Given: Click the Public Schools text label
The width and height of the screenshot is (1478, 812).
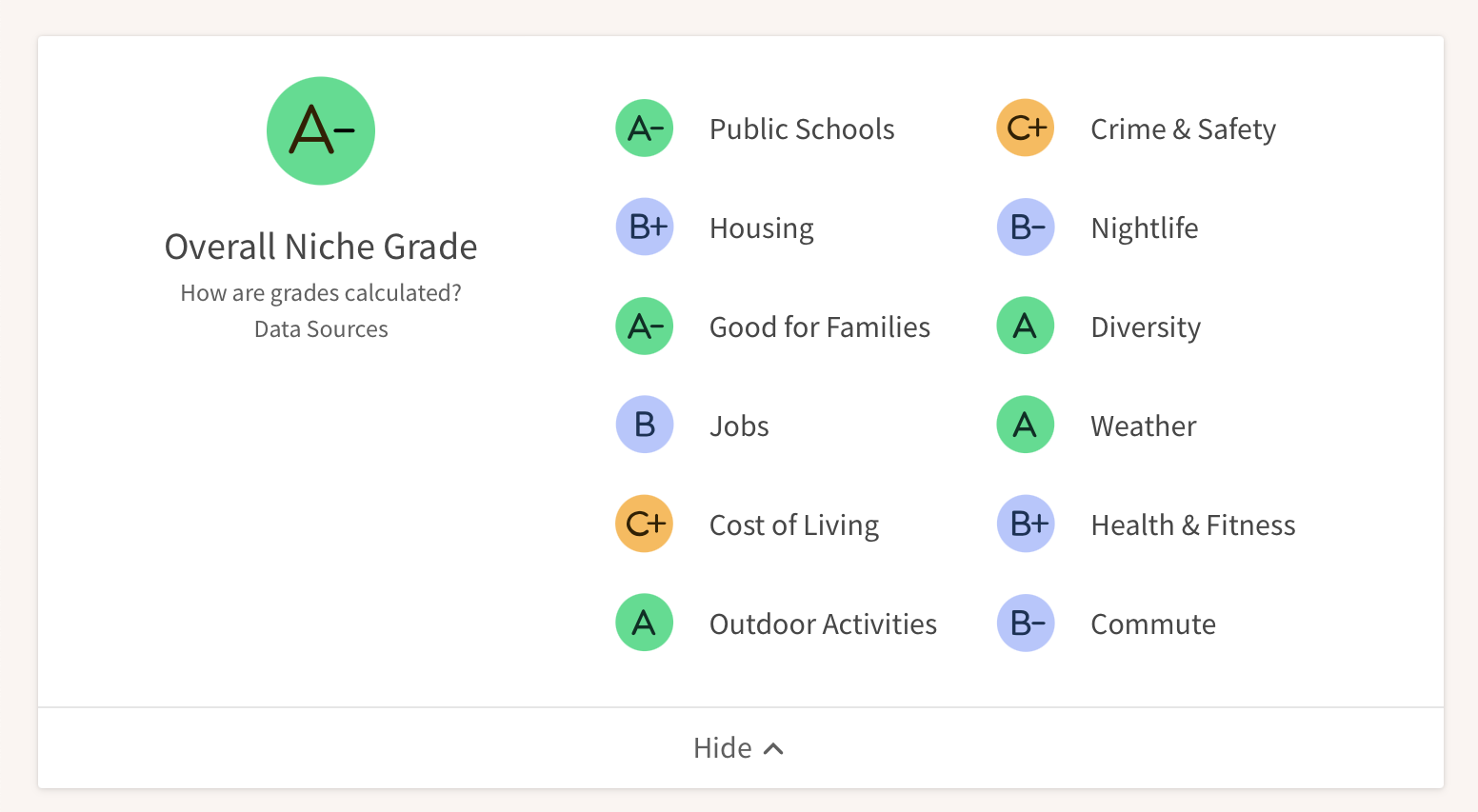Looking at the screenshot, I should [802, 129].
